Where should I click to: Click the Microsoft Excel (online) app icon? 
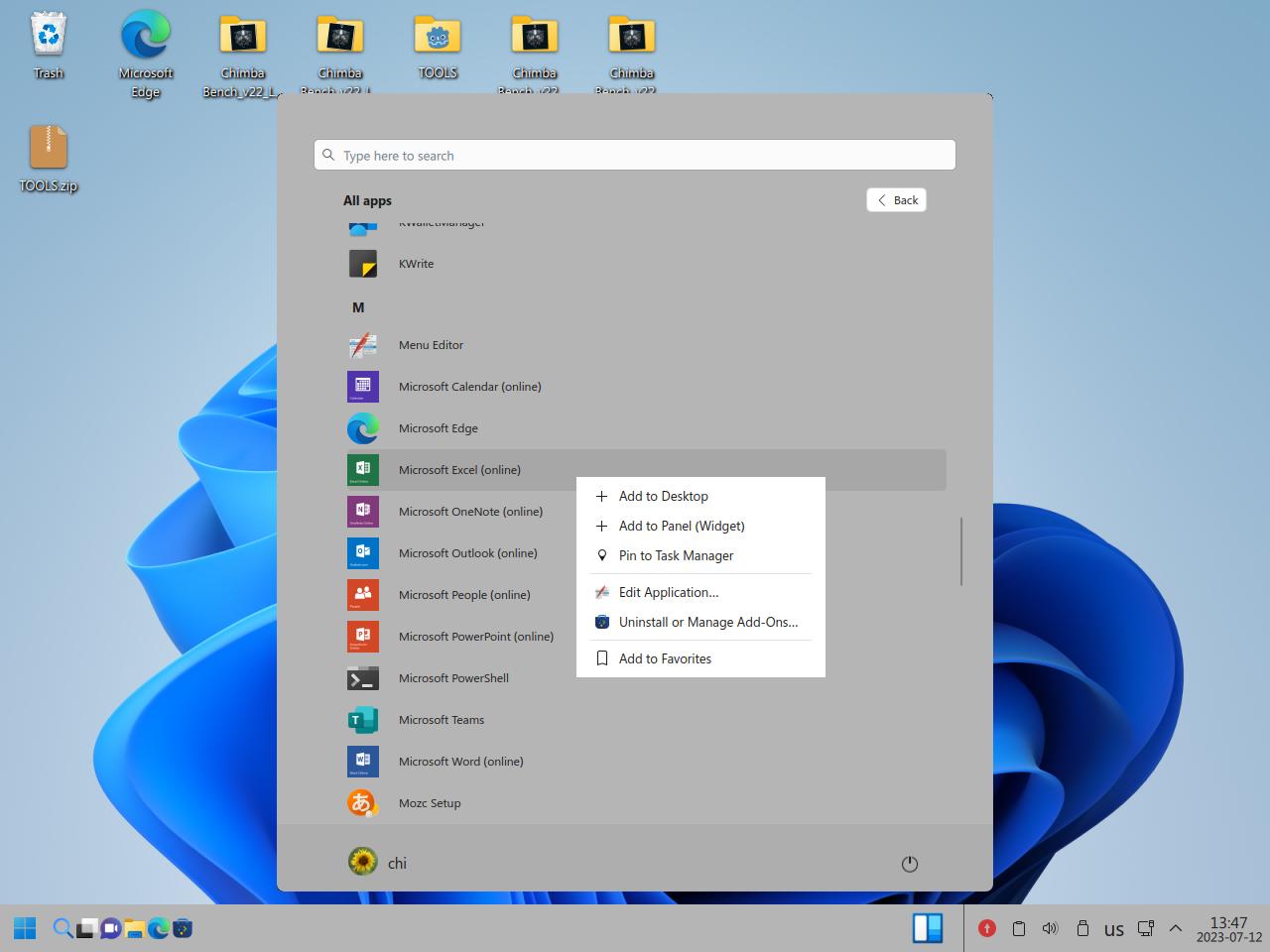[x=363, y=470]
